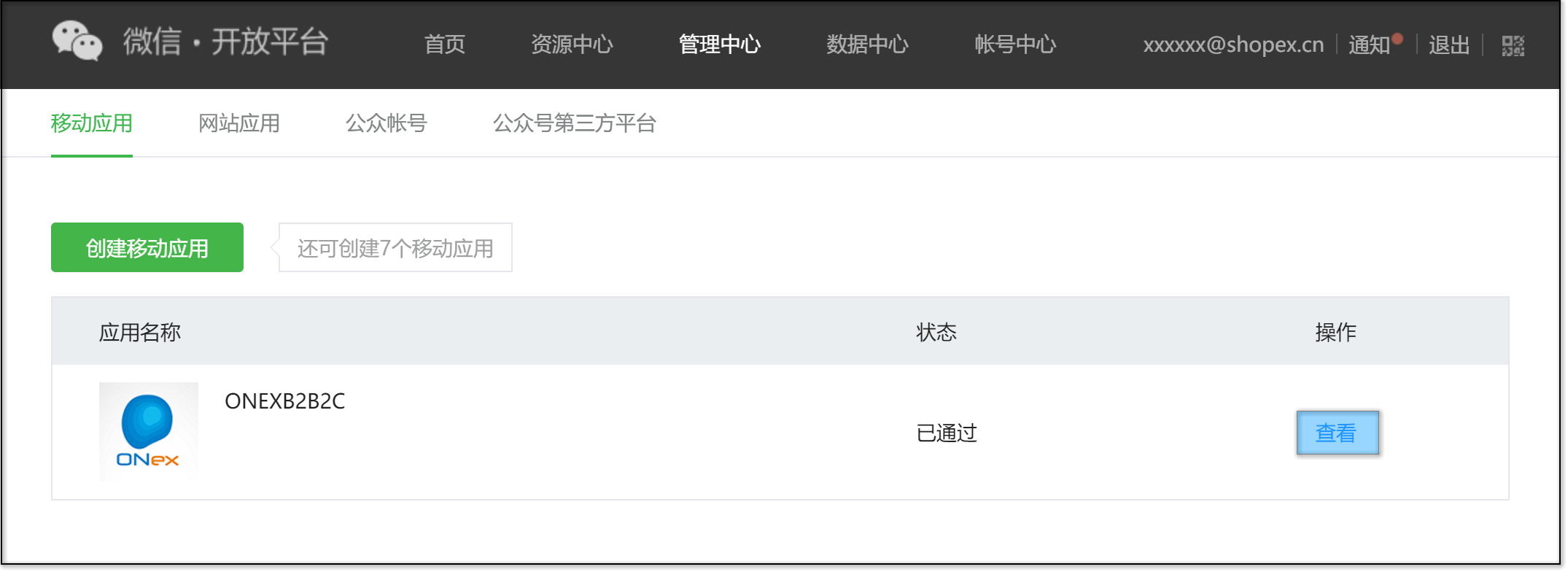Open the QR code icon in header
The width and height of the screenshot is (1568, 572).
point(1513,46)
